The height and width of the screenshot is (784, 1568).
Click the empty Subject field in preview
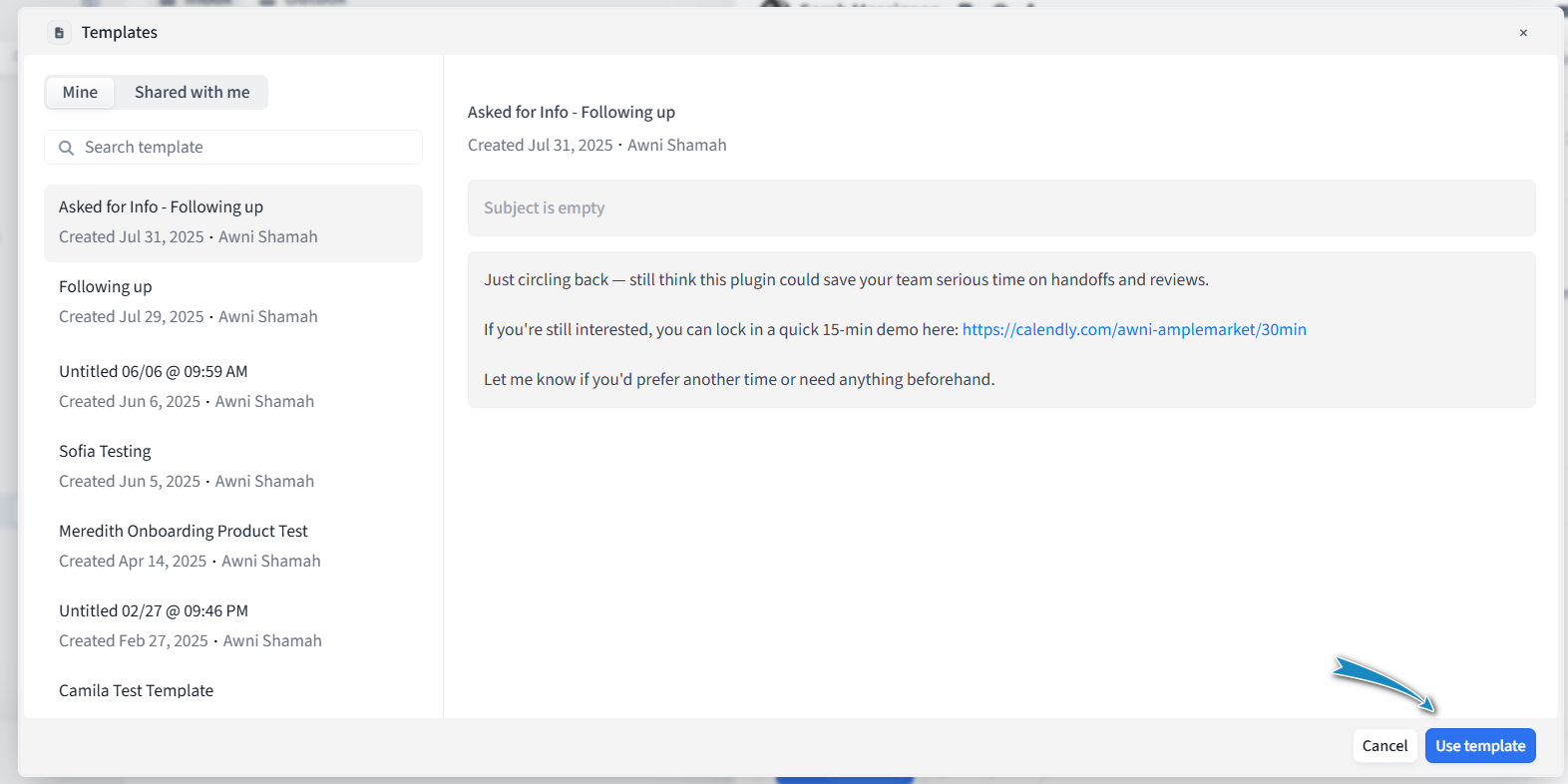[1000, 207]
